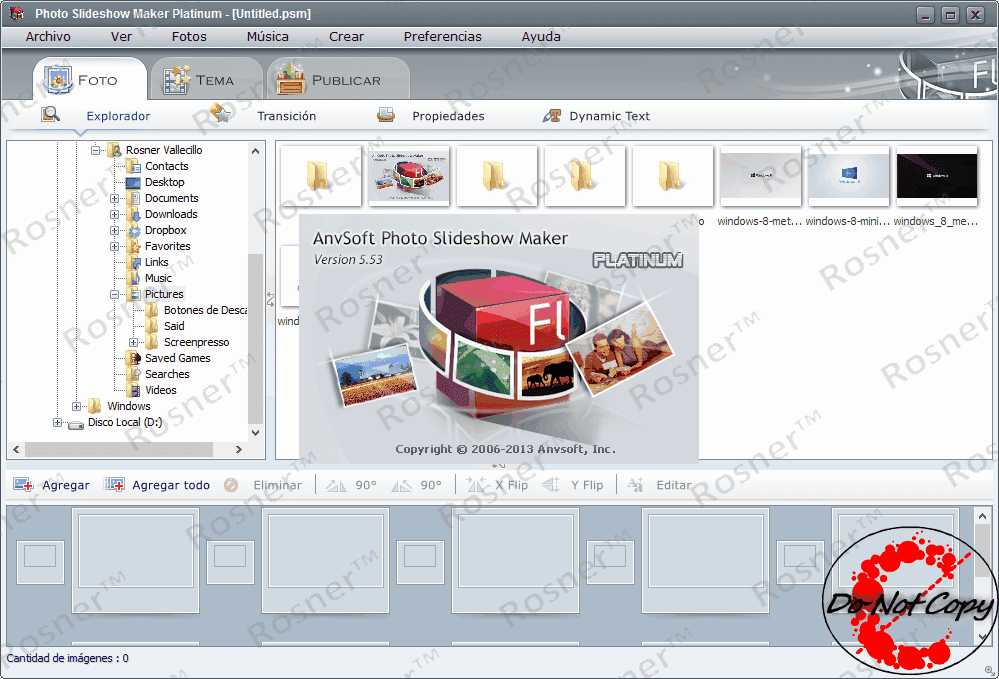
Task: Click the Eliminar button label
Action: (x=278, y=485)
